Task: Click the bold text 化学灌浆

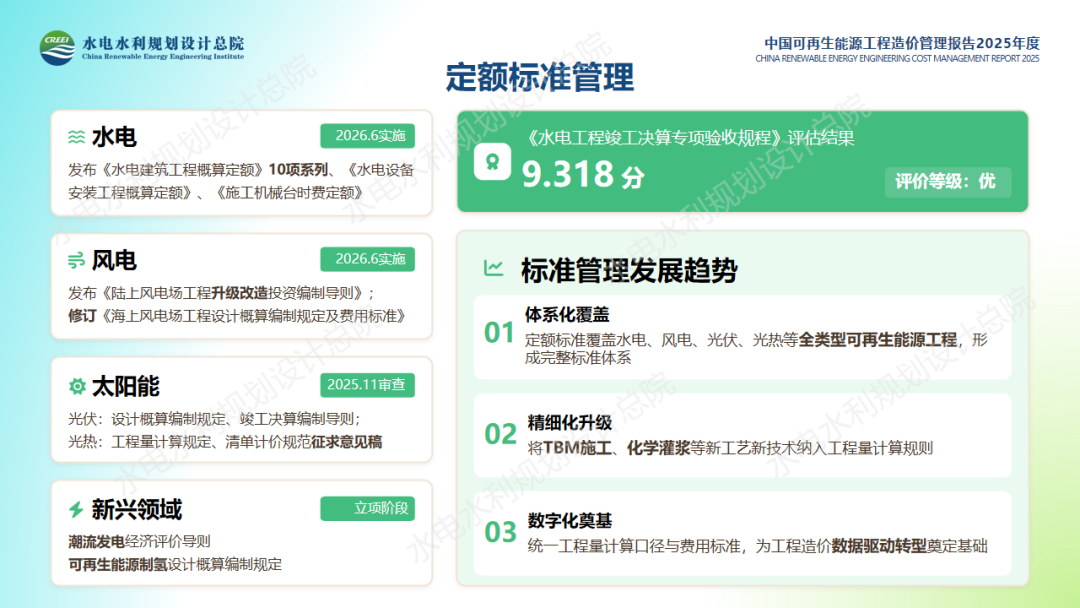Action: [x=658, y=448]
